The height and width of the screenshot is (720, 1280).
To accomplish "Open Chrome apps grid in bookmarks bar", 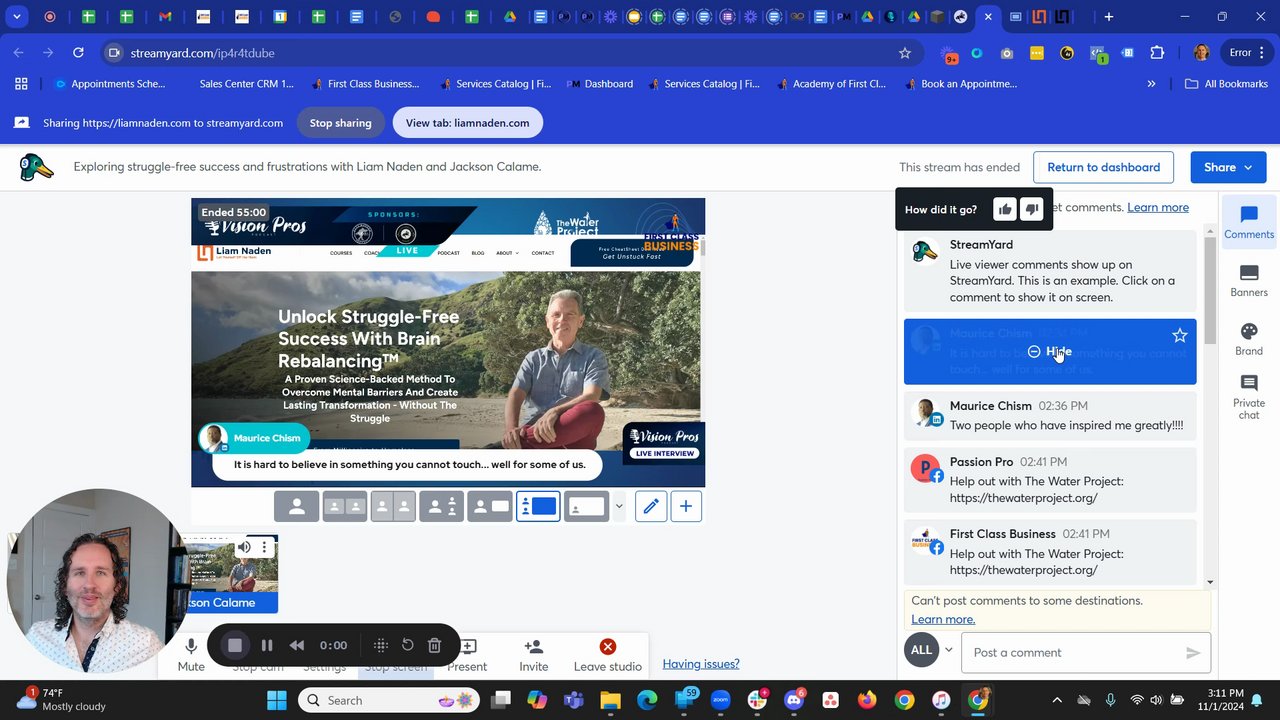I will click(x=21, y=84).
